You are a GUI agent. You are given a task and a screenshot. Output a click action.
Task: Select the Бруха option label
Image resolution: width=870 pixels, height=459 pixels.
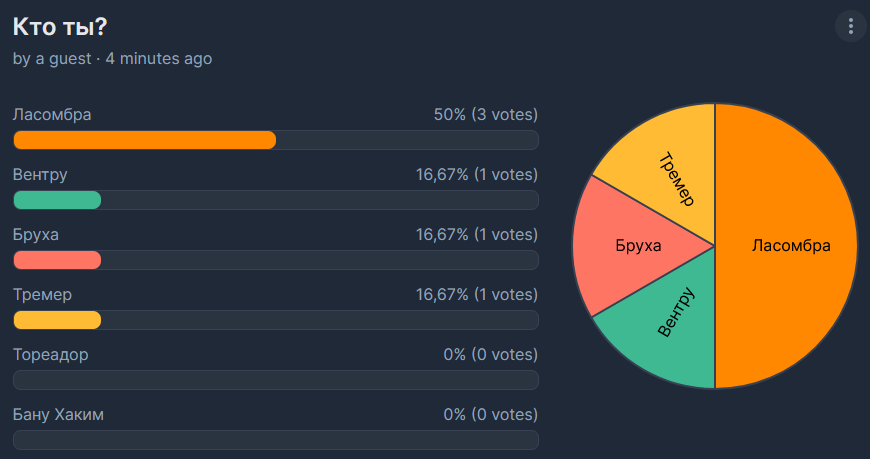point(36,234)
